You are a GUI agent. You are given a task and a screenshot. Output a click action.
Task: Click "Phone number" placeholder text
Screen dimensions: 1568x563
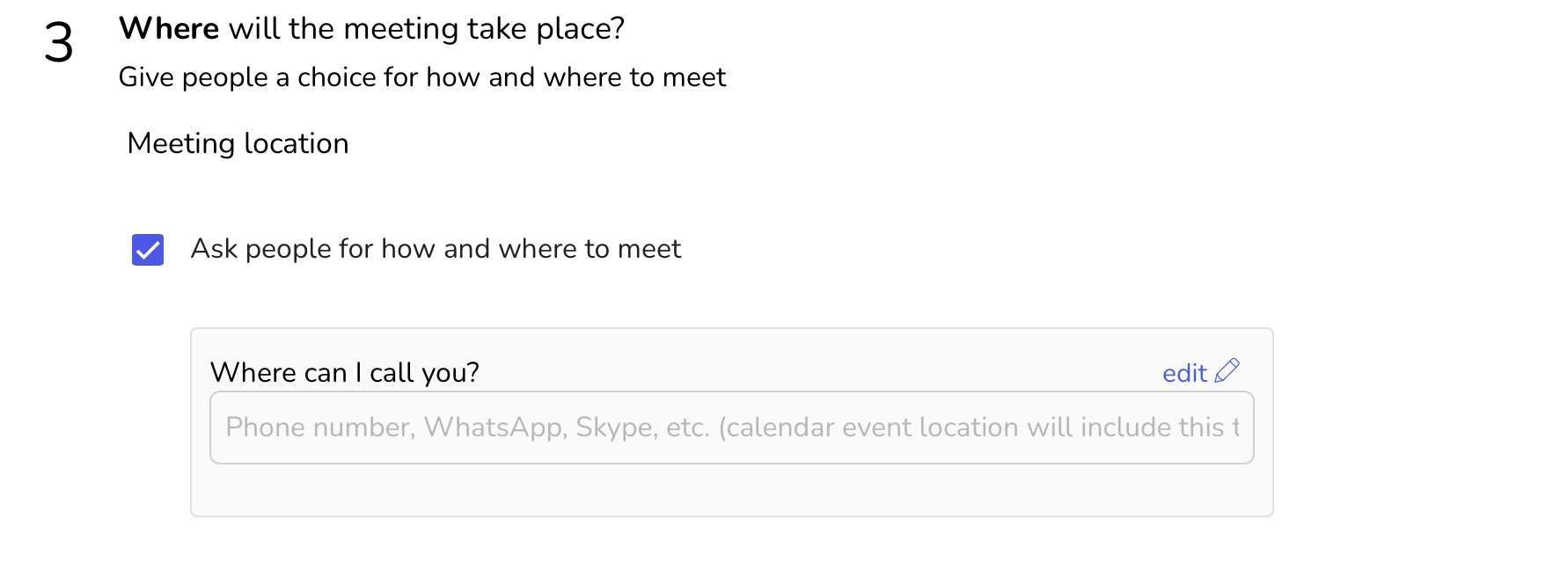click(x=319, y=428)
